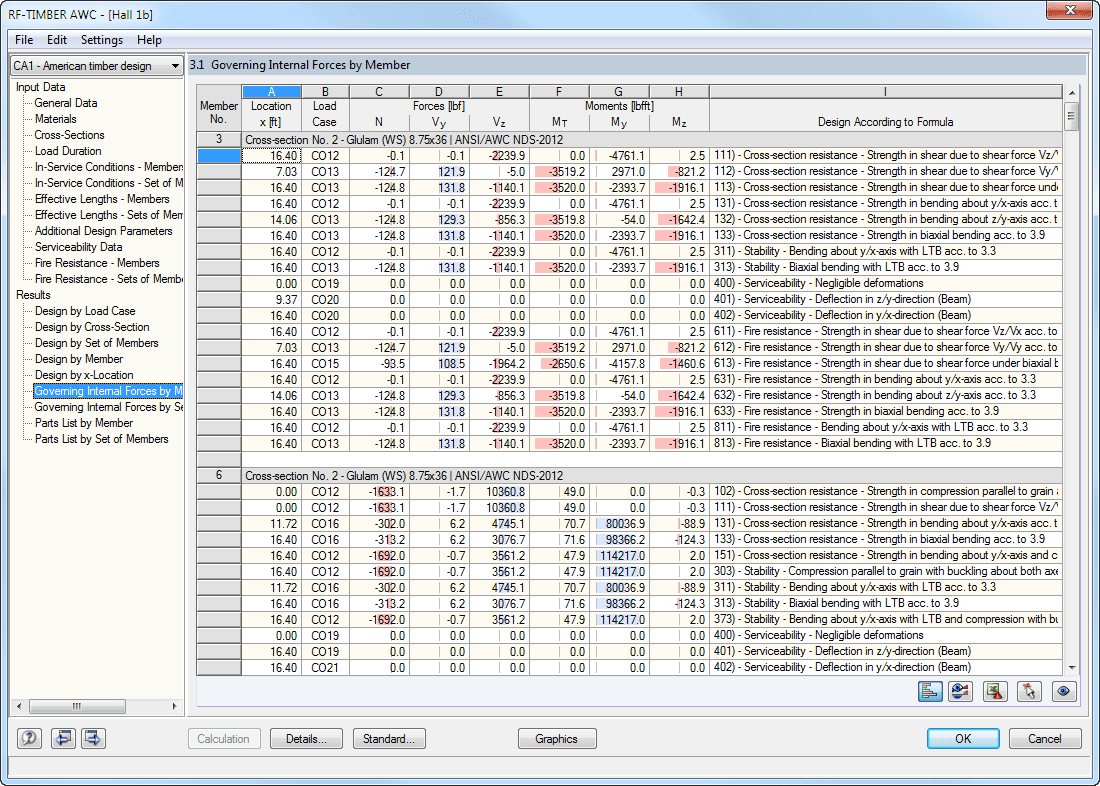The width and height of the screenshot is (1100, 786).
Task: Click column A header
Action: click(x=271, y=92)
